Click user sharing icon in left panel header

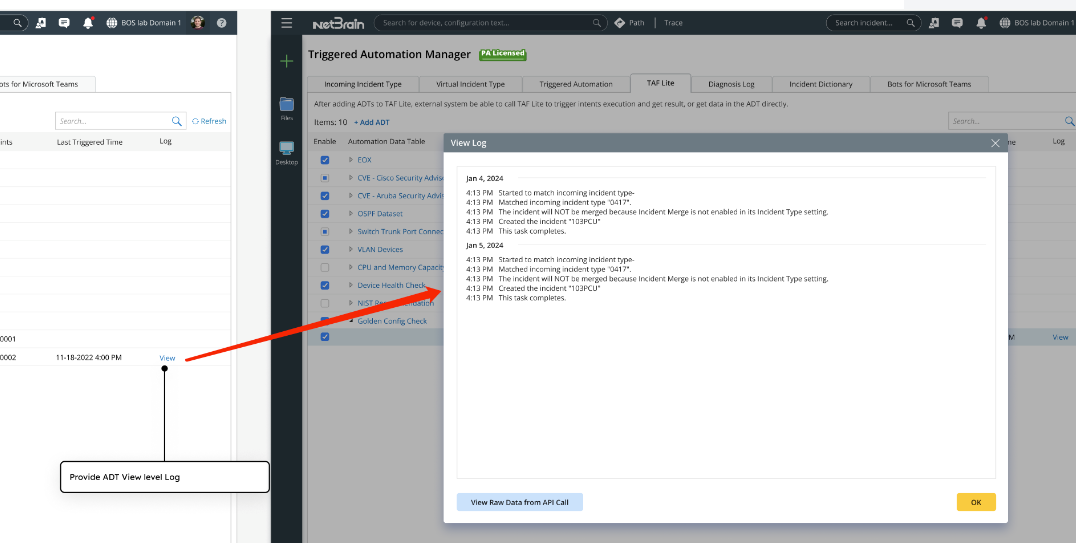(x=40, y=23)
